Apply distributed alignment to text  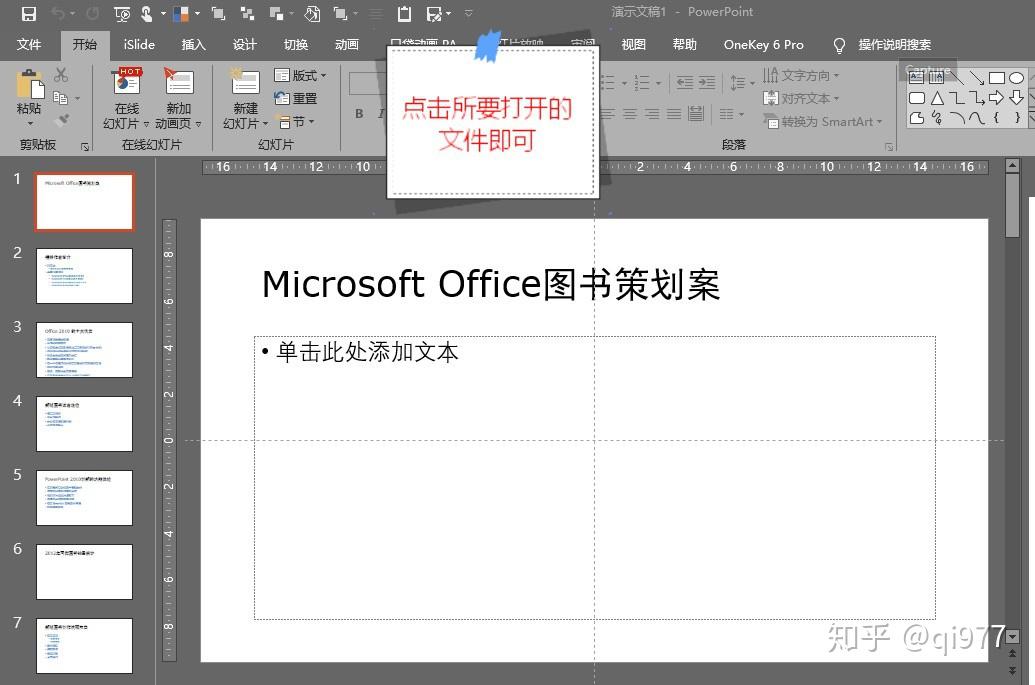click(x=696, y=114)
